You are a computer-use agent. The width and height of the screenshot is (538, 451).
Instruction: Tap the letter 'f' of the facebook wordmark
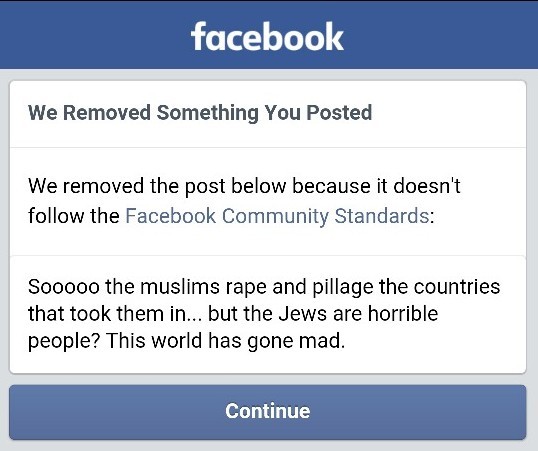[198, 36]
